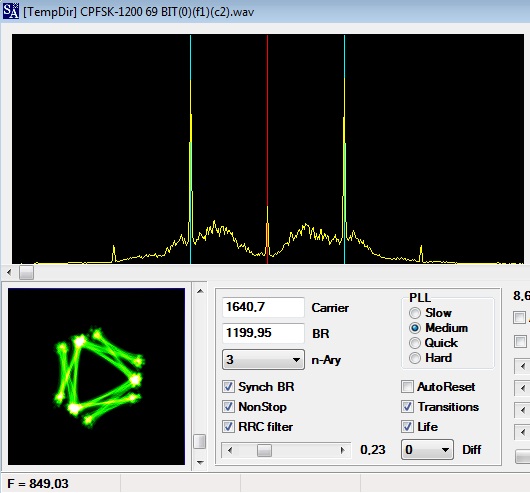Click the RRC filter slider left arrow
Image resolution: width=530 pixels, height=493 pixels.
(230, 450)
